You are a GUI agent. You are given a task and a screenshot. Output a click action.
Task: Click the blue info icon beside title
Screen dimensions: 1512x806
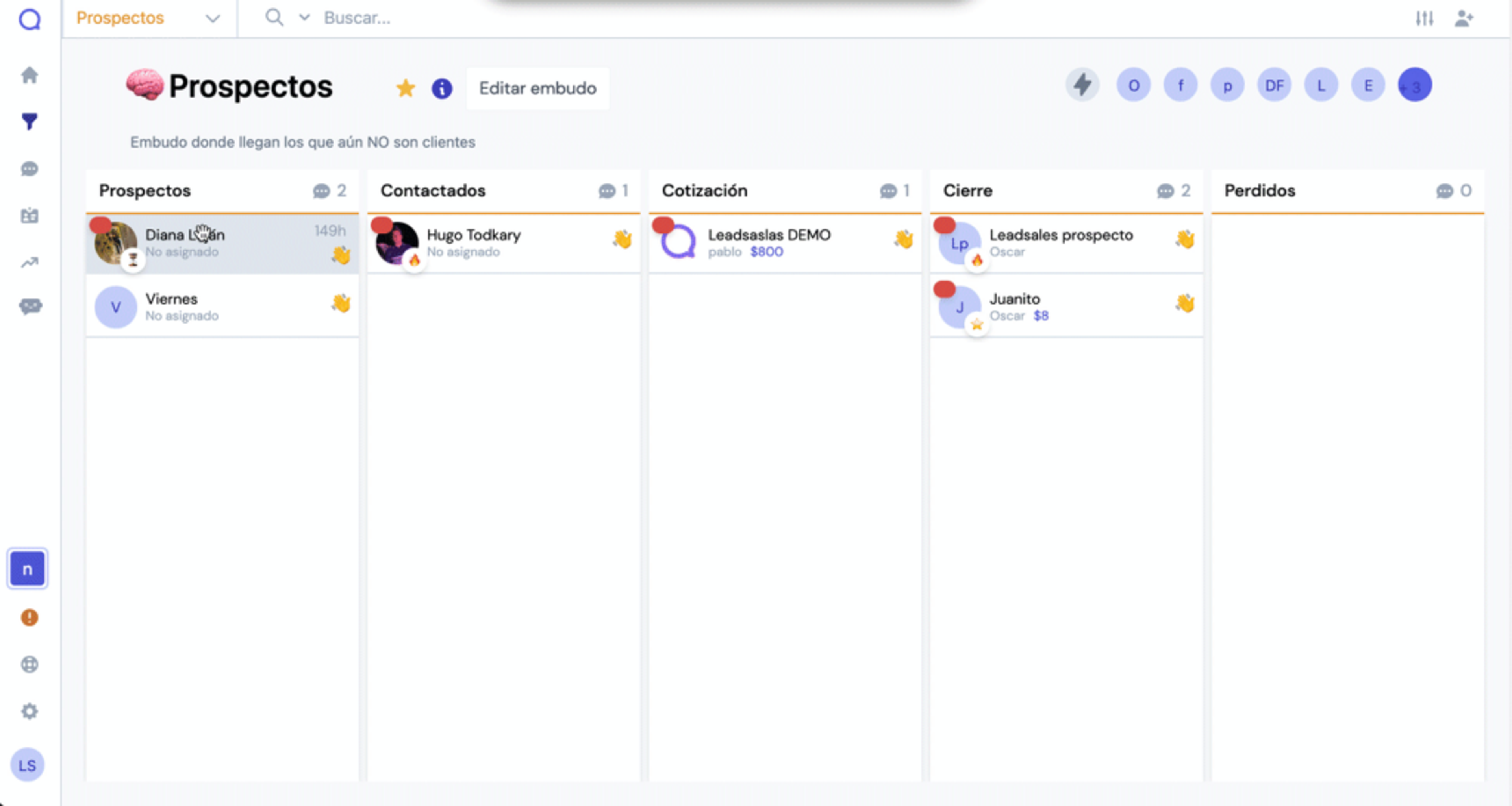click(442, 89)
